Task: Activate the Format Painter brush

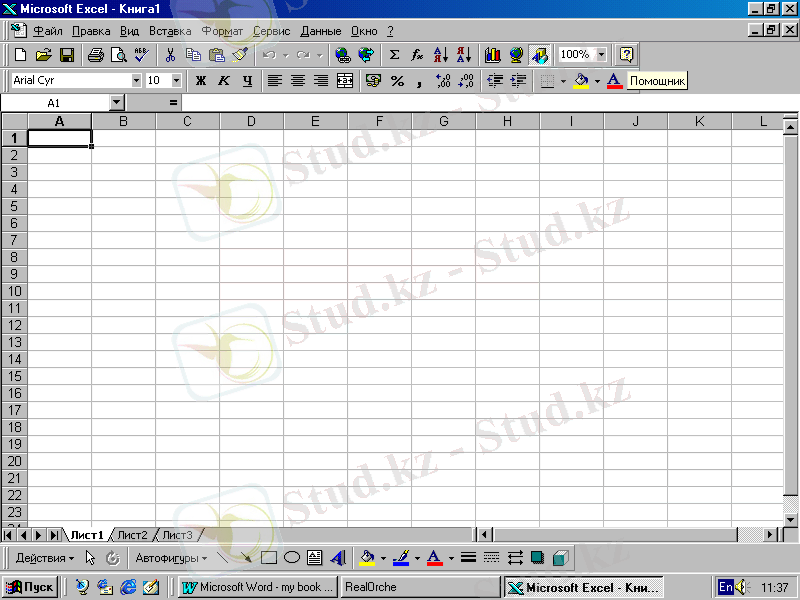Action: coord(240,55)
